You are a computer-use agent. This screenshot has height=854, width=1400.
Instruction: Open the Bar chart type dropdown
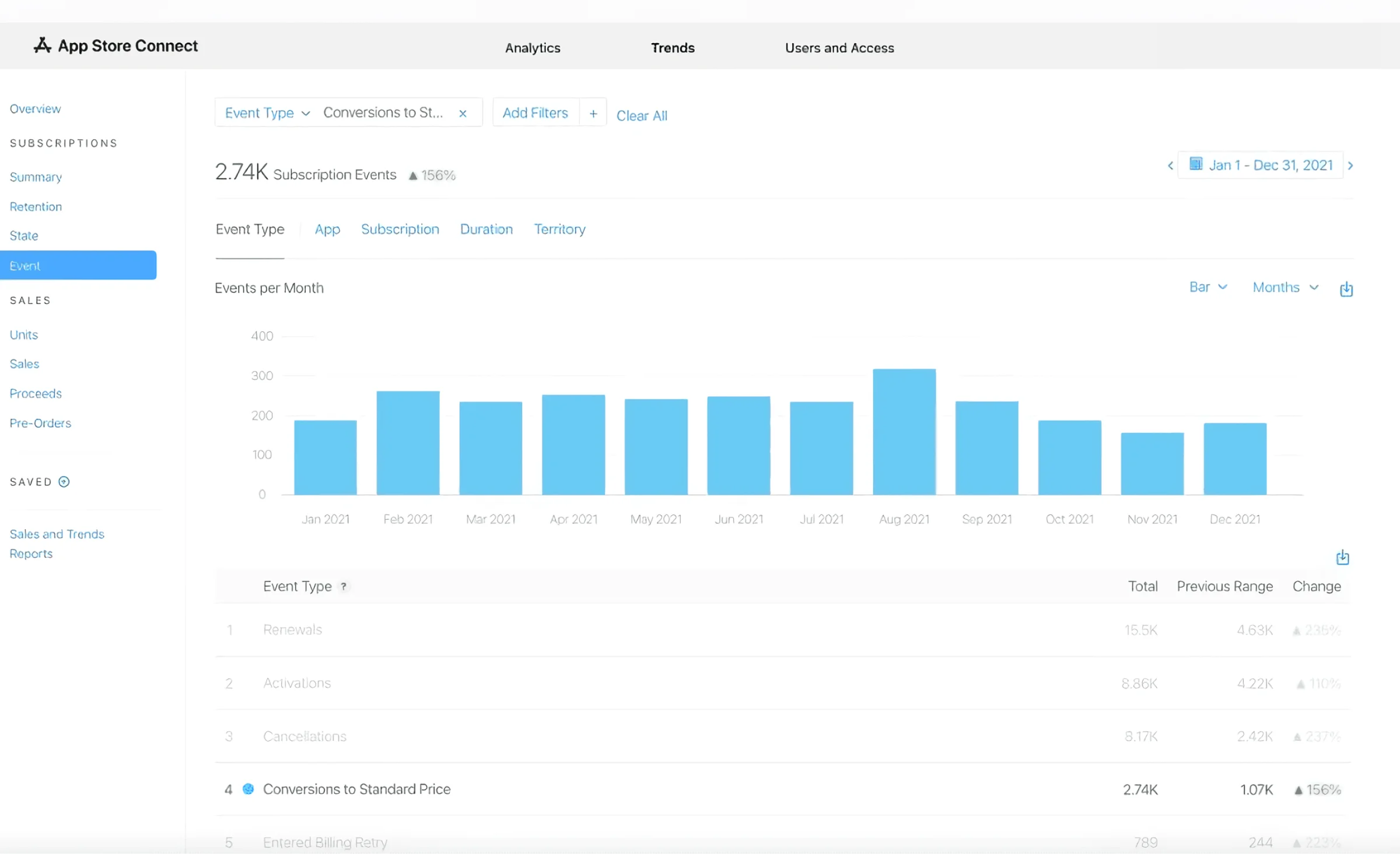click(x=1208, y=287)
